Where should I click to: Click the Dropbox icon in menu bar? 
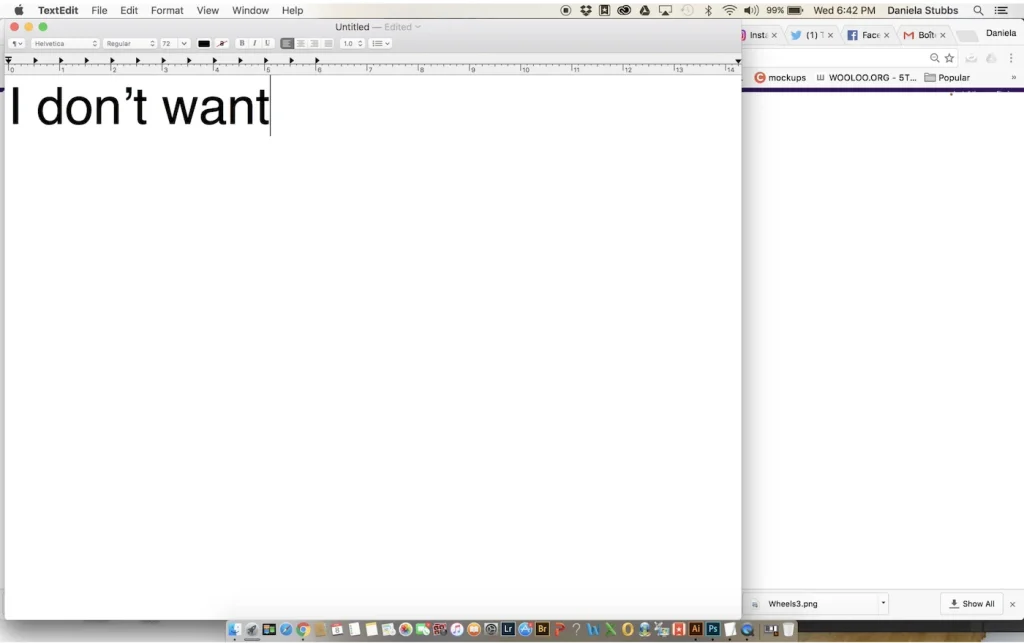point(586,10)
